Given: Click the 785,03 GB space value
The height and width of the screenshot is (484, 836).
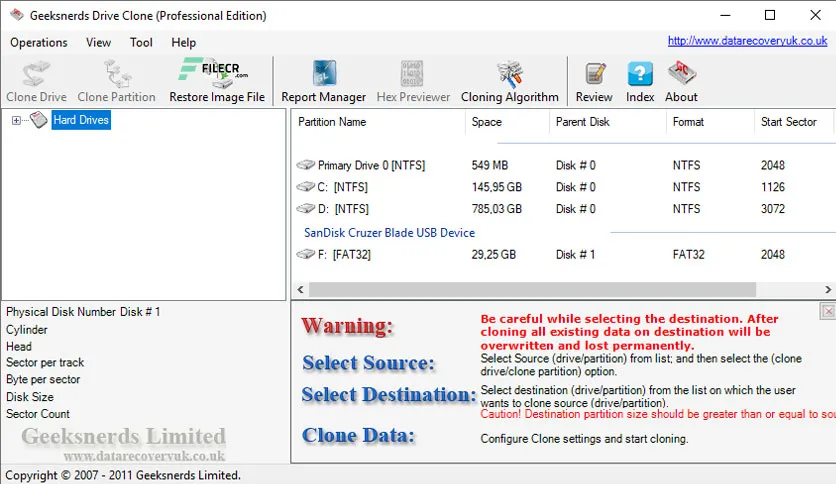Looking at the screenshot, I should tap(496, 209).
